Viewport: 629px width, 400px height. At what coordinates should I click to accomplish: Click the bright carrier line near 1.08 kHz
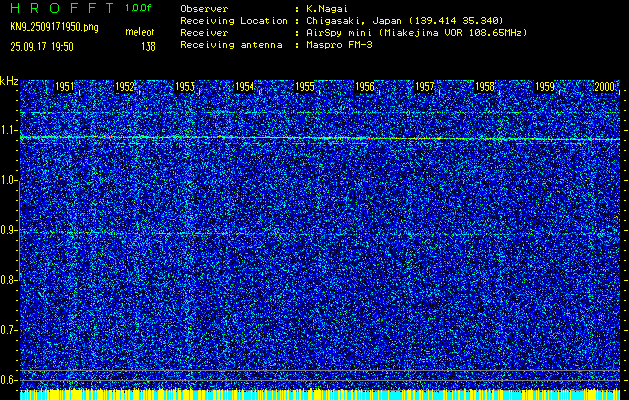tap(320, 138)
